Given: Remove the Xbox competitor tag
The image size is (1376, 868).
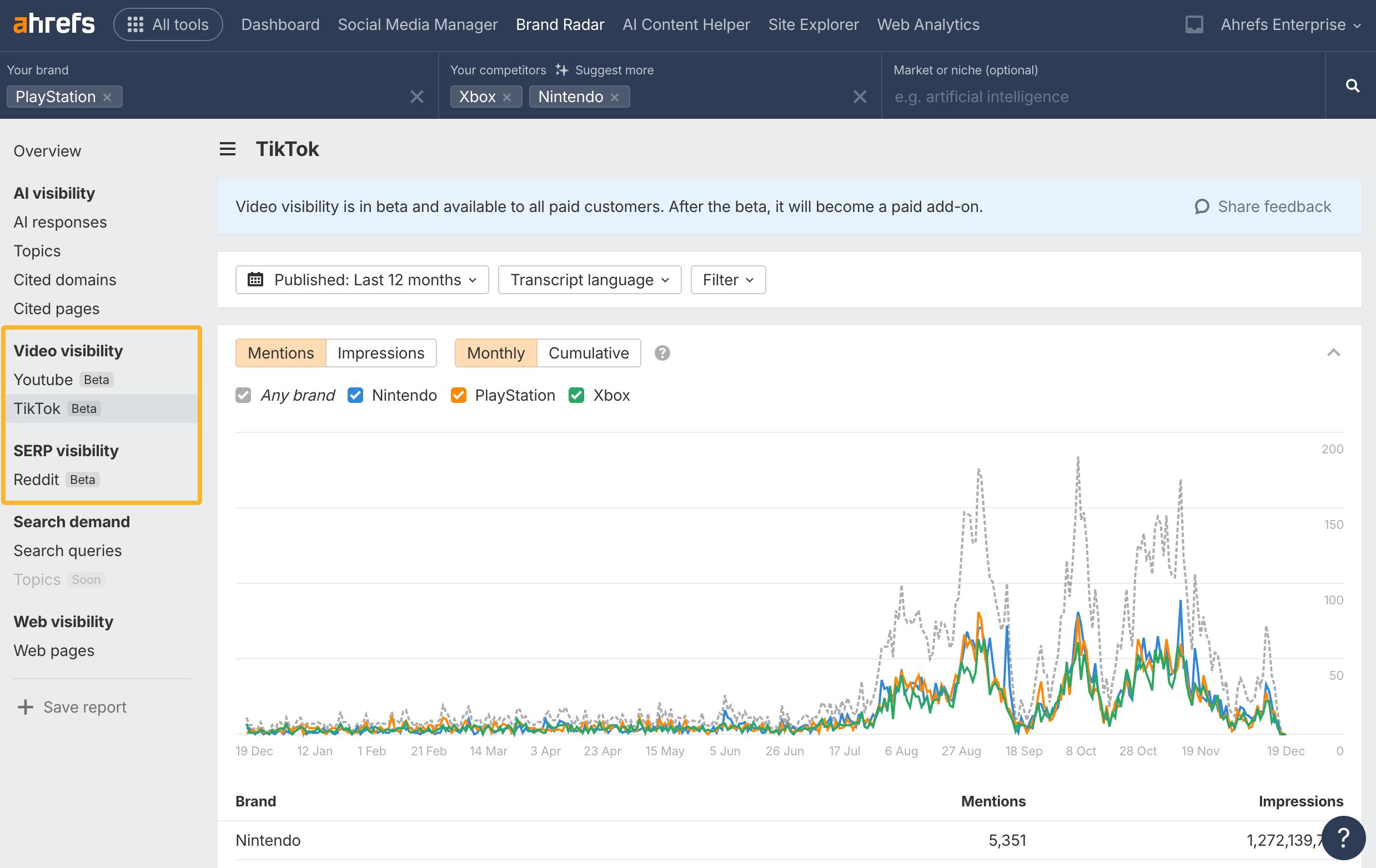Looking at the screenshot, I should point(507,97).
